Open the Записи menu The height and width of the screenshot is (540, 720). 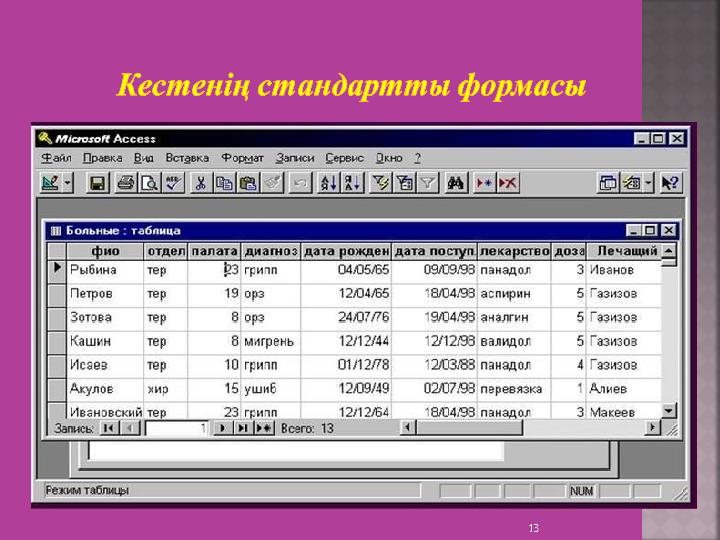point(295,158)
